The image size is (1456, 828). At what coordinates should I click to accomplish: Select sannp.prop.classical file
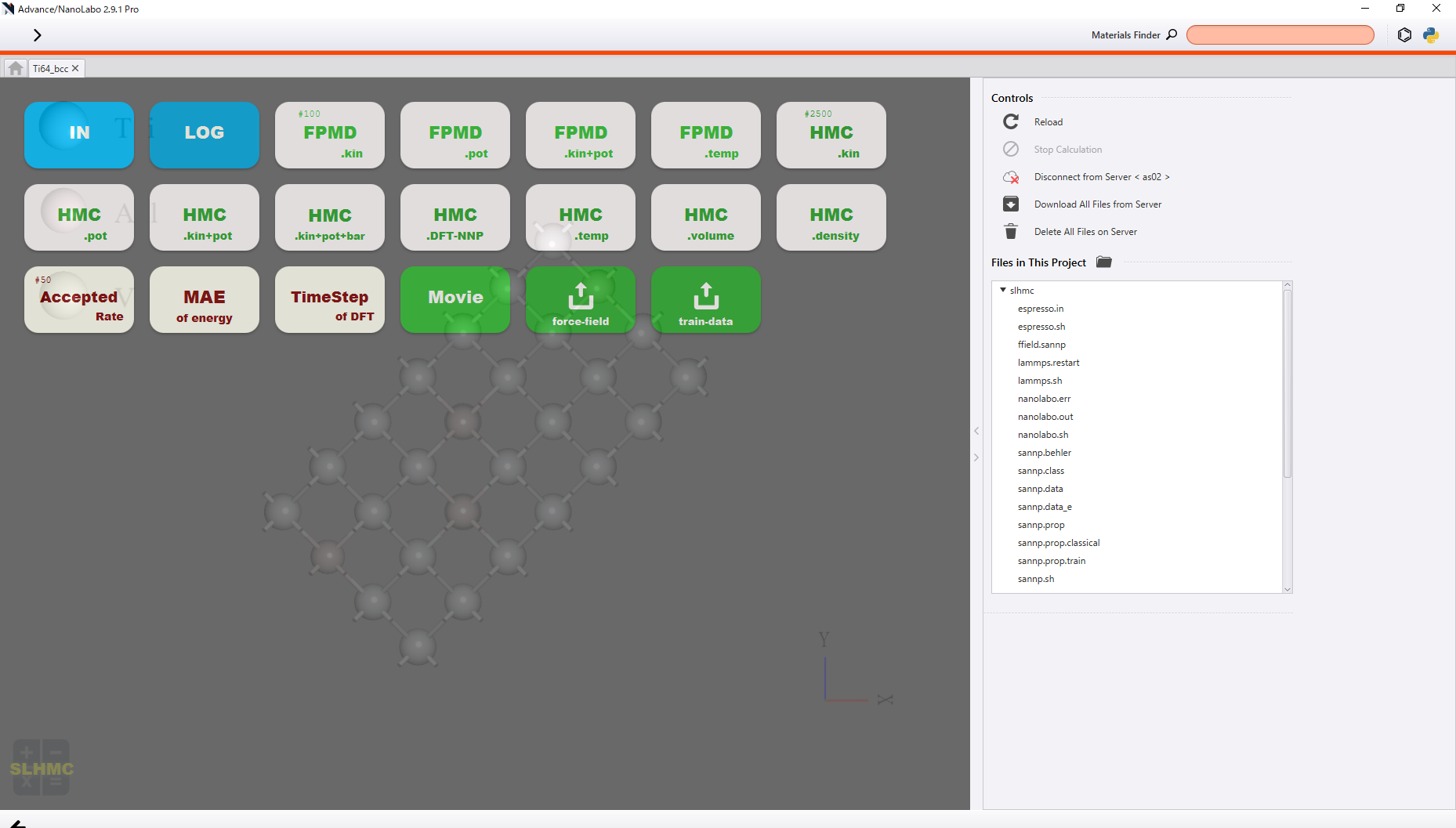tap(1059, 543)
